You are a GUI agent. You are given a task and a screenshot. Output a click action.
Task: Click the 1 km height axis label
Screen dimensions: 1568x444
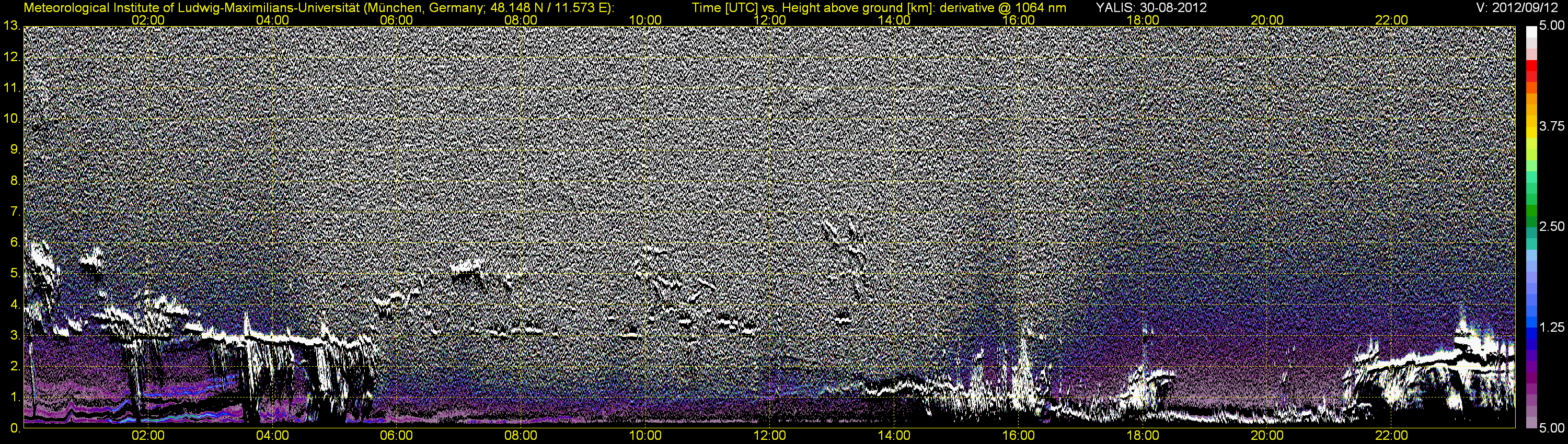pyautogui.click(x=15, y=398)
